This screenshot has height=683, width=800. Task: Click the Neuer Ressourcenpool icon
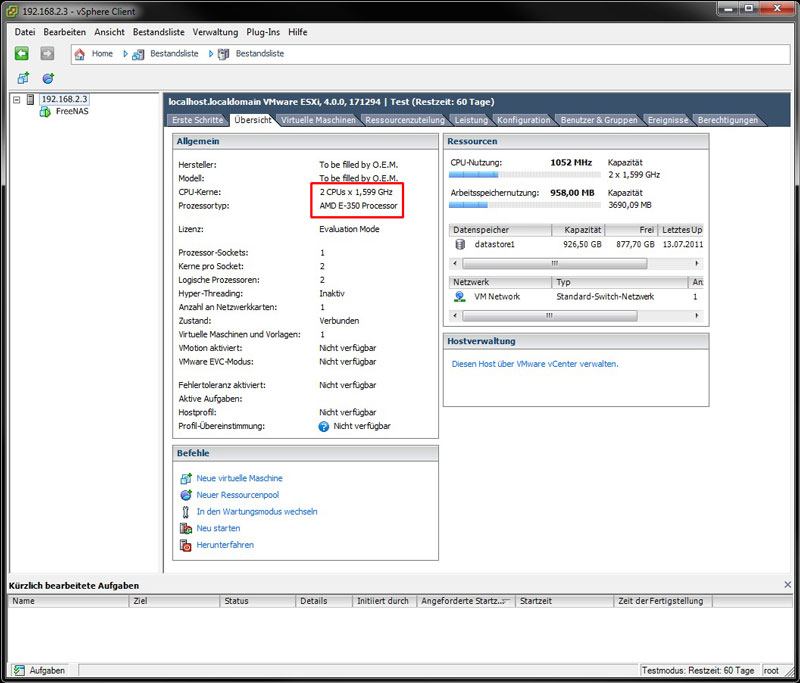186,495
